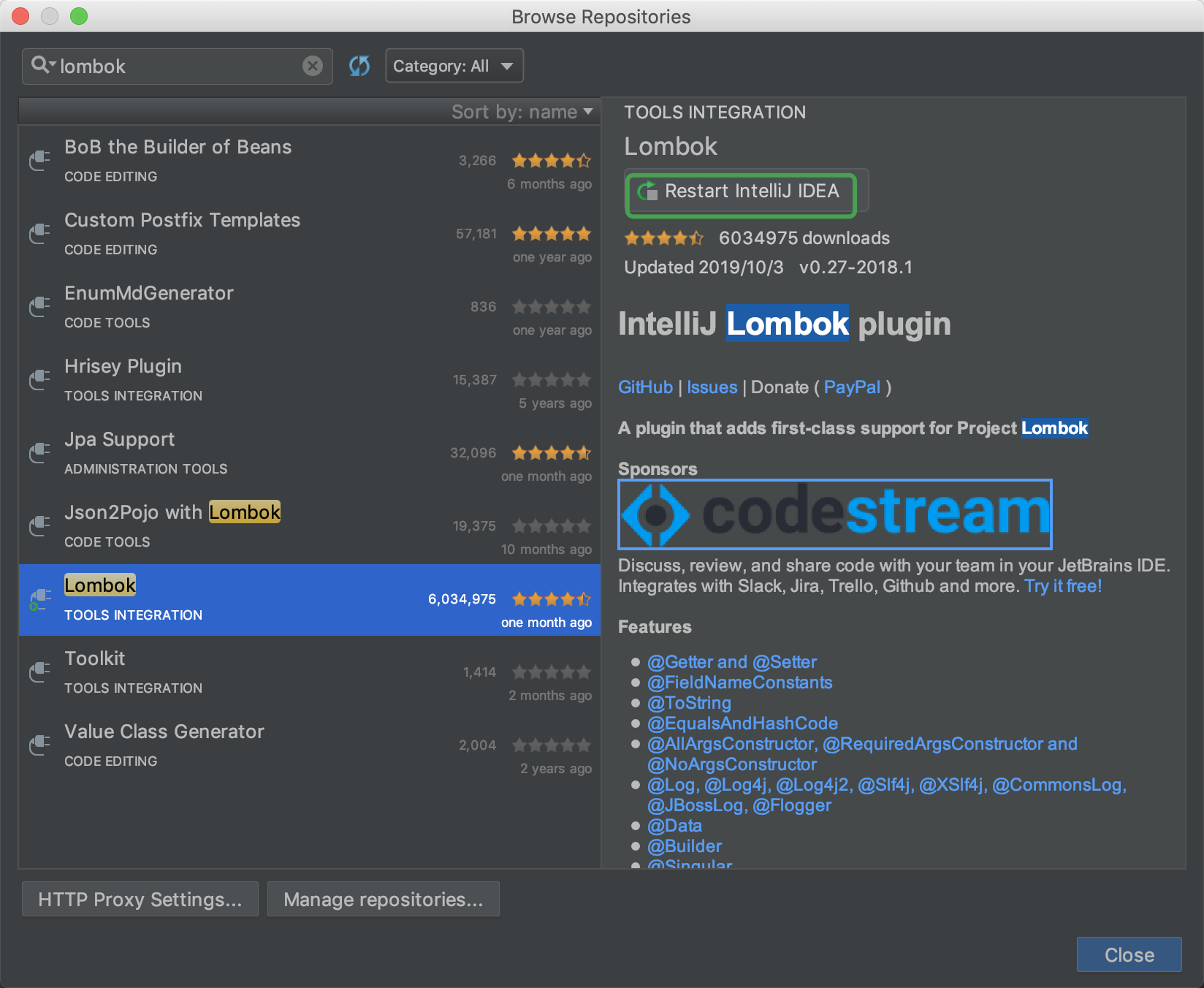1204x988 pixels.
Task: Click the 6,034,975 downloads count in Lombok row
Action: point(462,599)
